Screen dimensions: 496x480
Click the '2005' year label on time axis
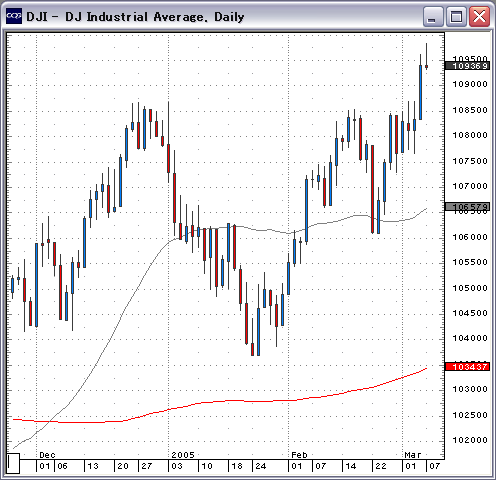[x=183, y=455]
